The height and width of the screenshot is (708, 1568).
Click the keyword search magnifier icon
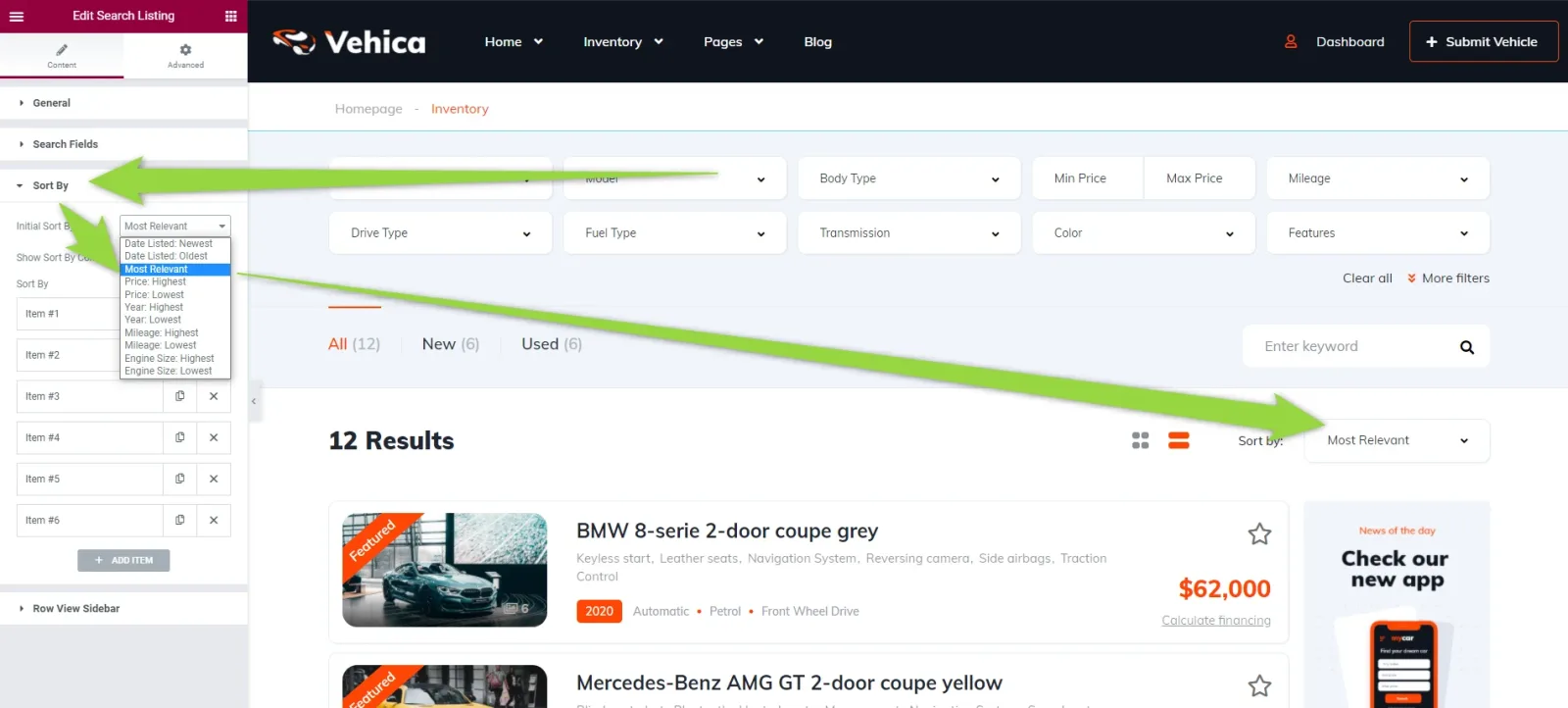pos(1467,347)
